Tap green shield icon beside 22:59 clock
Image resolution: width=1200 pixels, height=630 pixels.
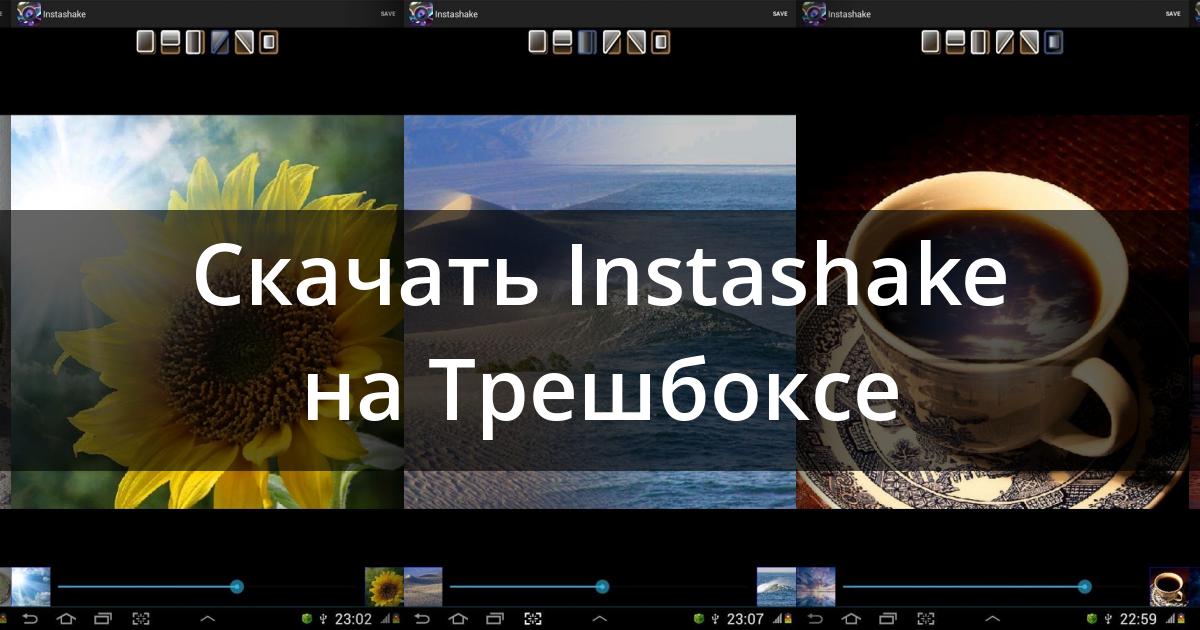[1093, 619]
